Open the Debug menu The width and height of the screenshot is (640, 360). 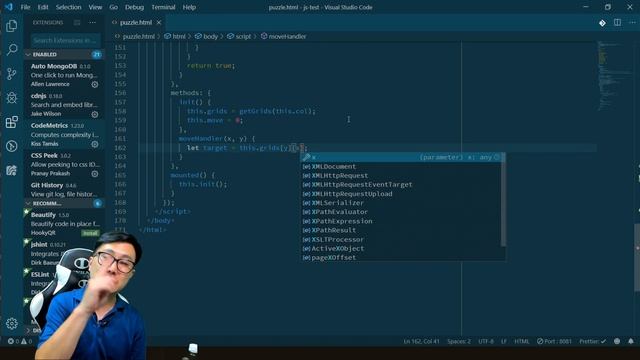point(134,7)
